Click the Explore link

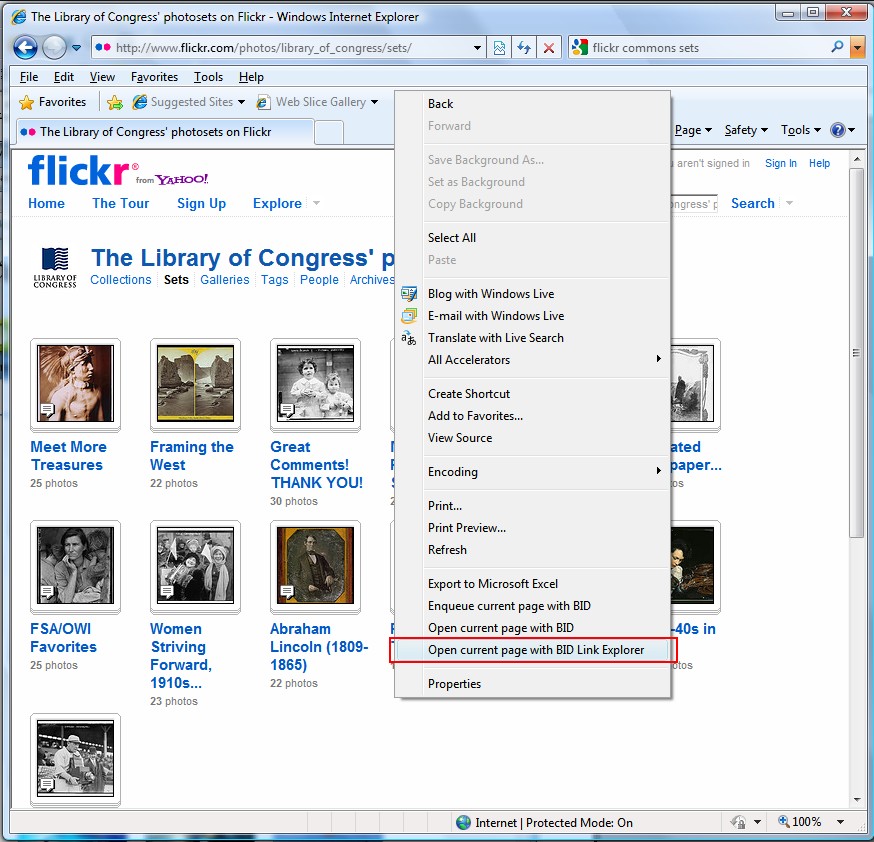[x=277, y=203]
